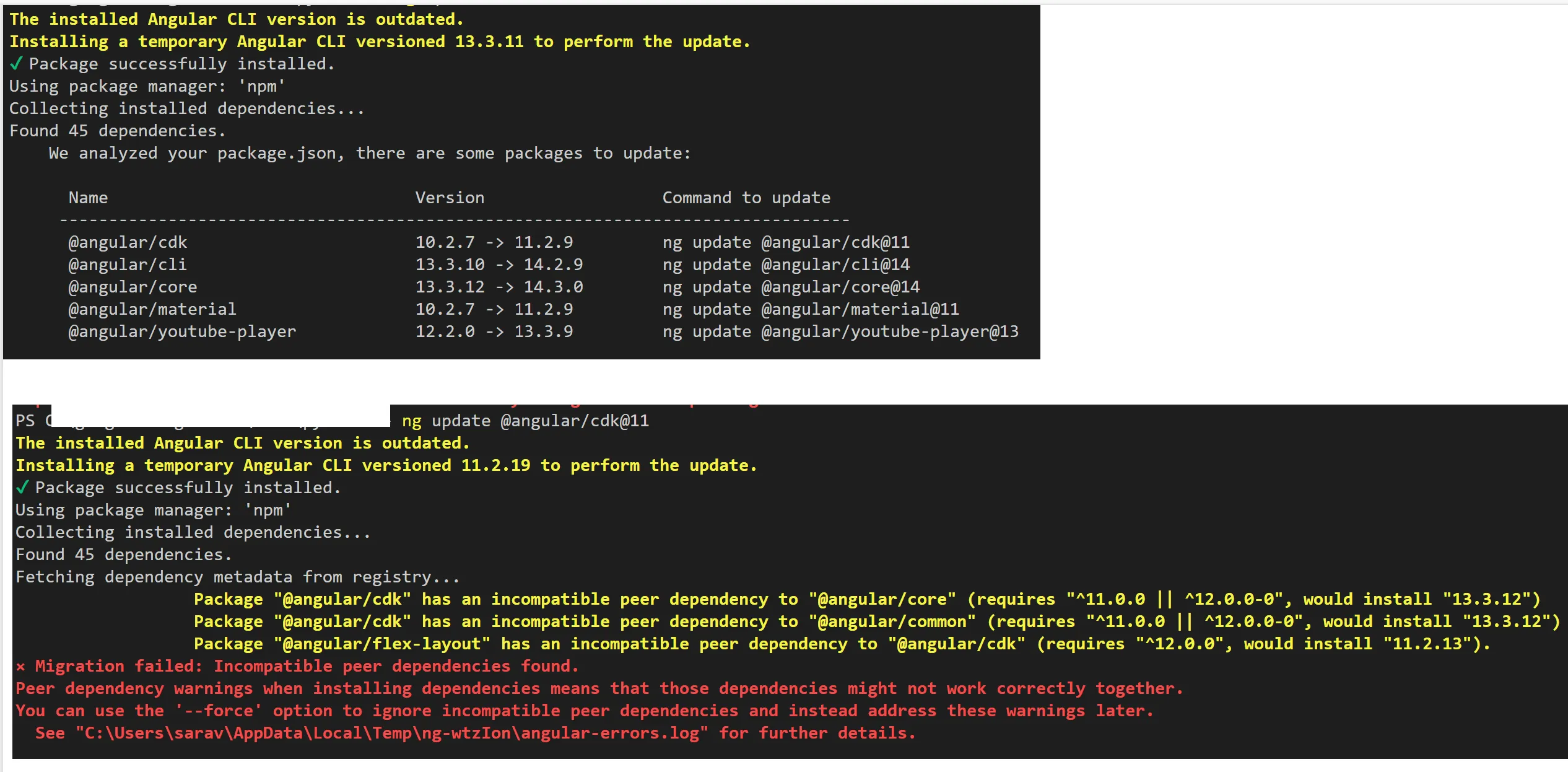
Task: Click 'ng update @angular/youtube-player@13' command
Action: click(840, 331)
